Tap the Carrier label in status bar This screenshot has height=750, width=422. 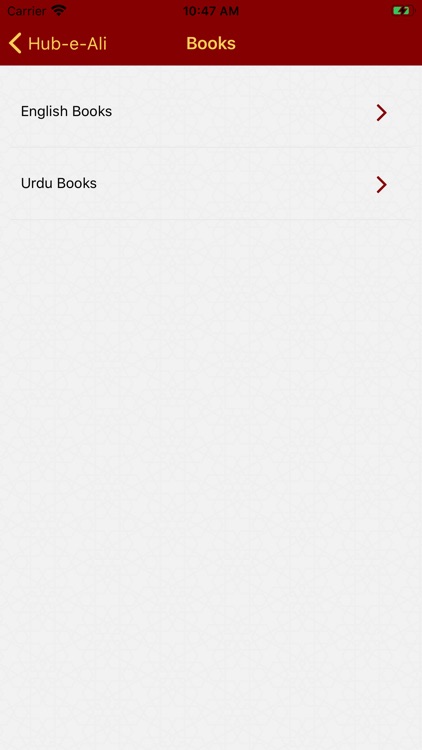coord(27,11)
